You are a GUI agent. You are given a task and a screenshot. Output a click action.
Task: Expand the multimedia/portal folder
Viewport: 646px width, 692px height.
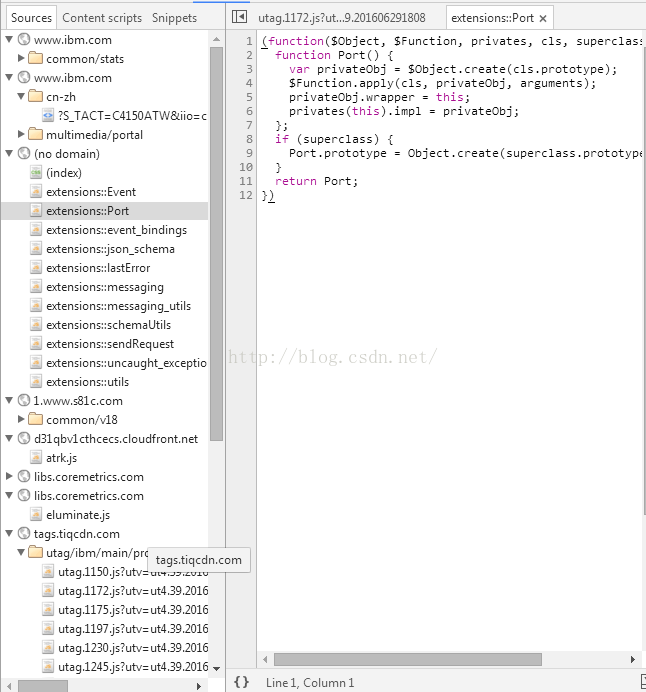coord(21,134)
